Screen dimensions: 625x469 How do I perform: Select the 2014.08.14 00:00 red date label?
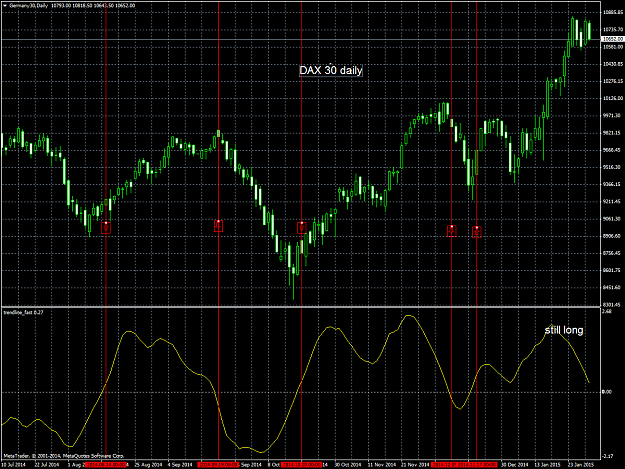click(106, 465)
